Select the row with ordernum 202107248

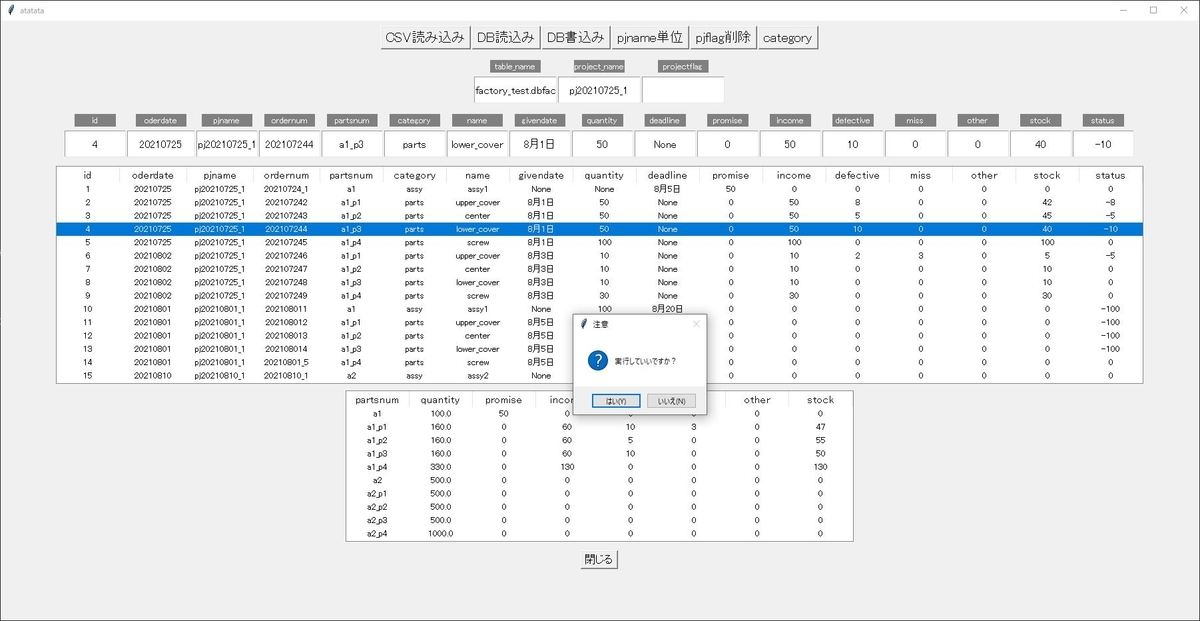click(x=599, y=282)
